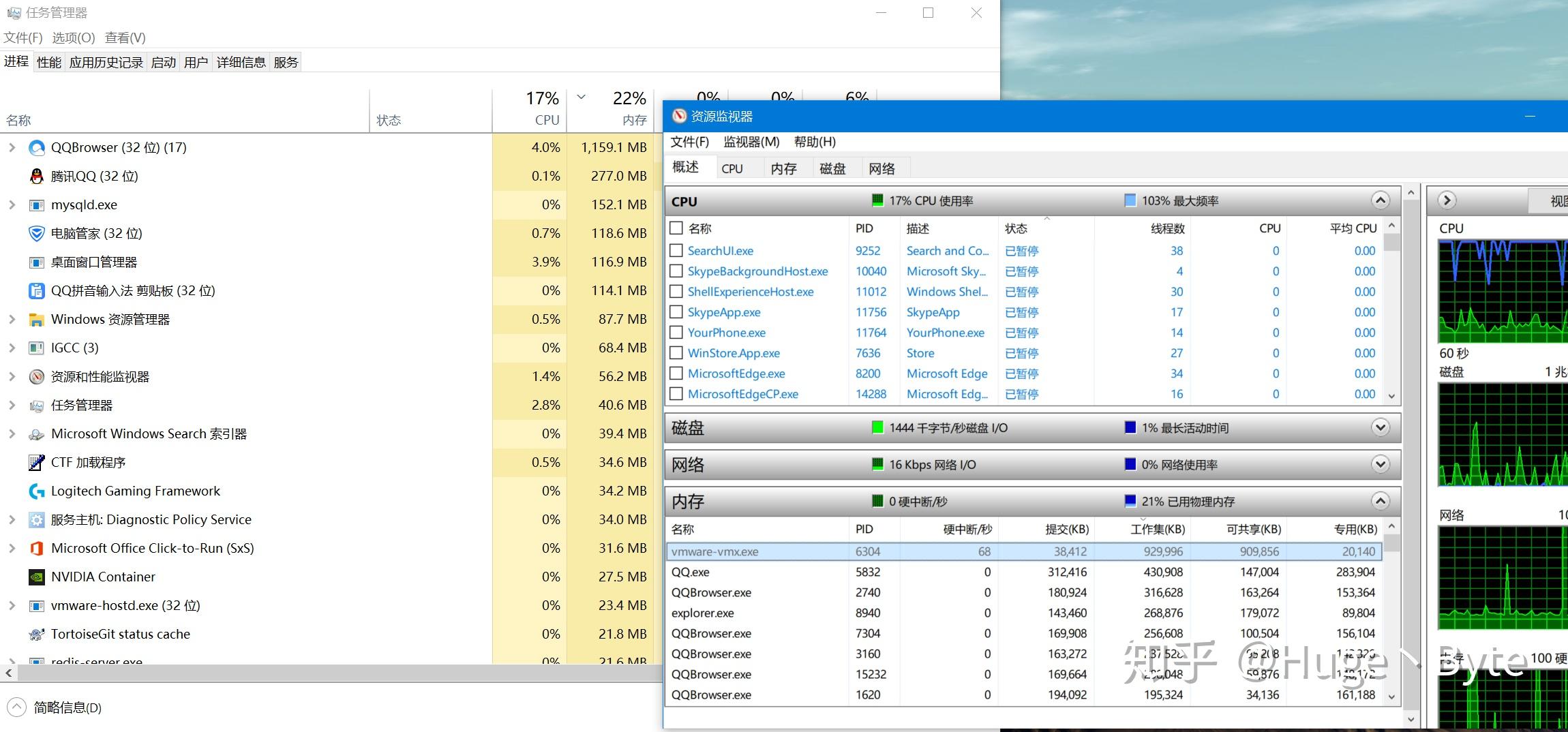Screen dimensions: 1568x732
Task: Open the 文件(F) menu in Task Manager
Action: (x=23, y=37)
